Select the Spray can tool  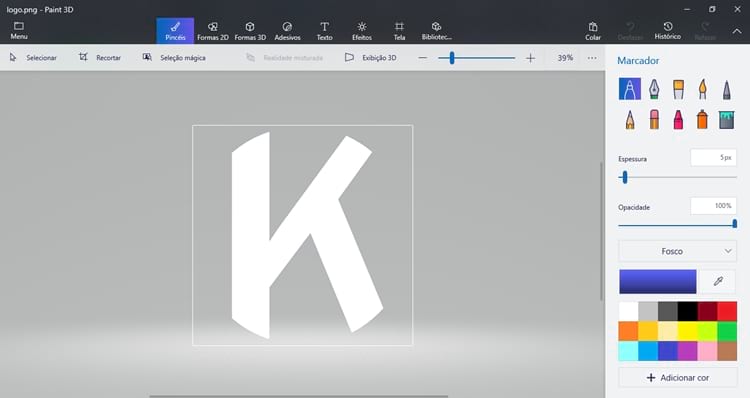(x=702, y=119)
